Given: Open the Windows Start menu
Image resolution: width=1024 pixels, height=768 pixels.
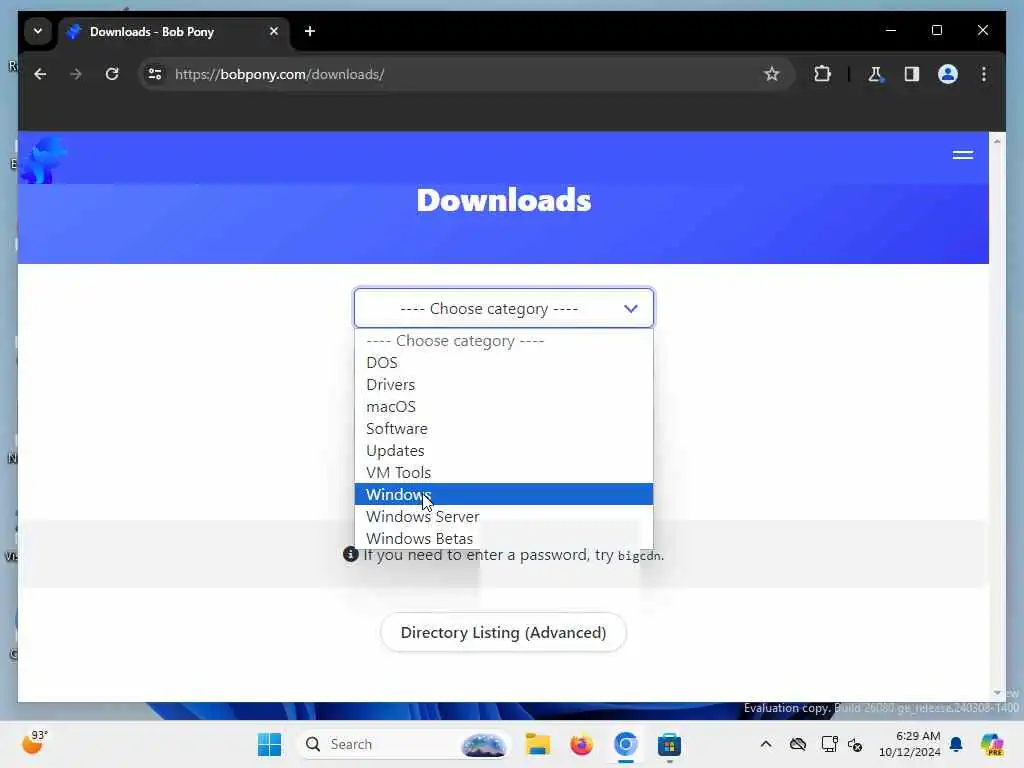Looking at the screenshot, I should click(x=269, y=744).
